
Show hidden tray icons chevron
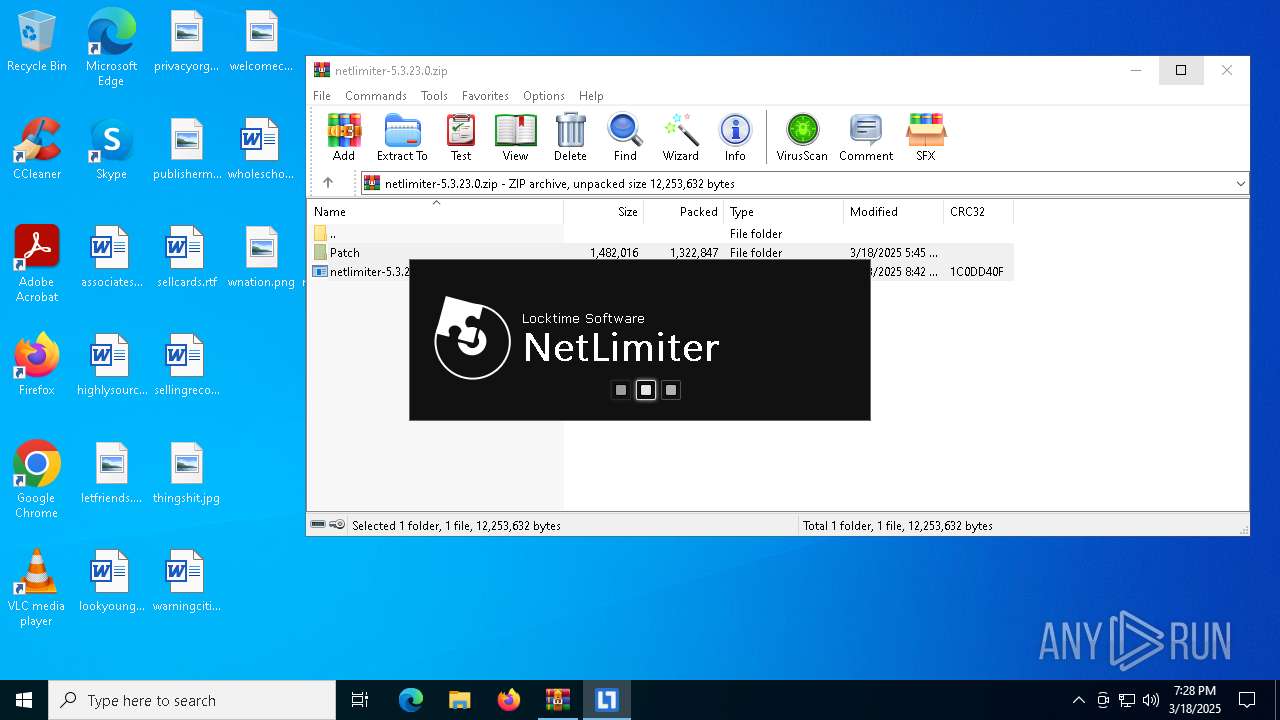coord(1078,700)
